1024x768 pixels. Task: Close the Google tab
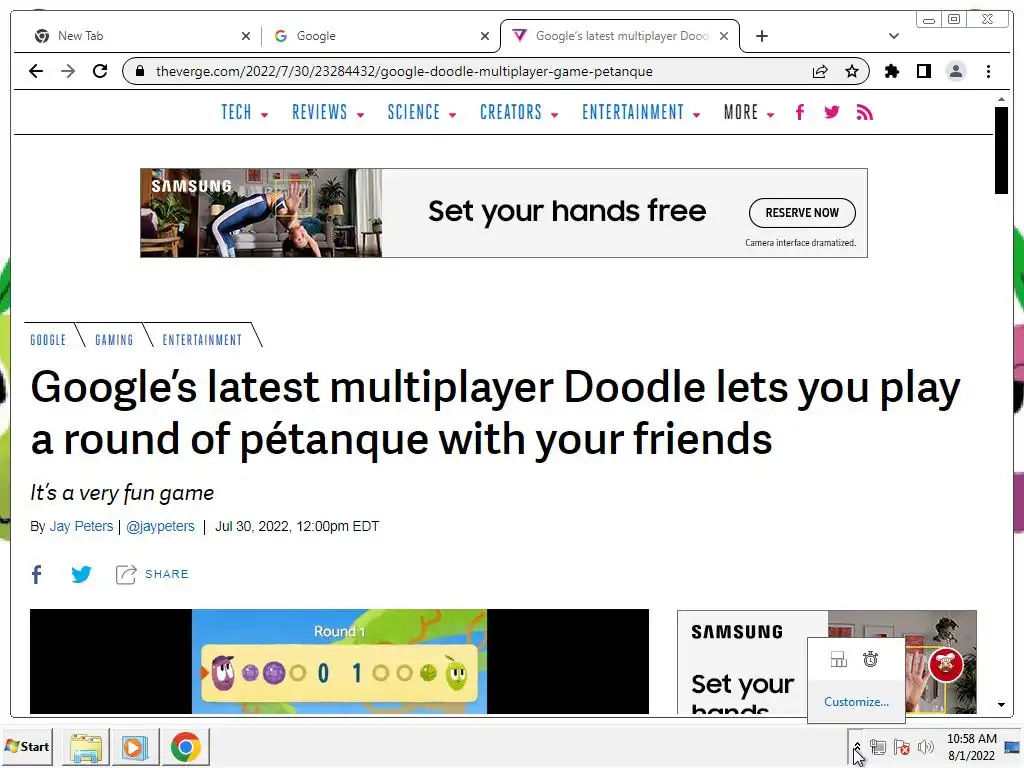(485, 36)
